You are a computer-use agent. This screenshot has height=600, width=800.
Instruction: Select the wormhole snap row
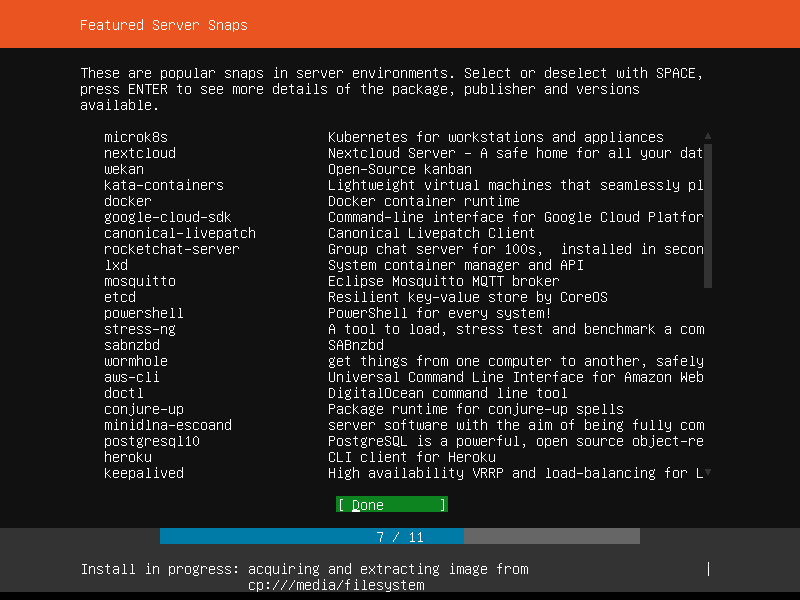pyautogui.click(x=391, y=361)
